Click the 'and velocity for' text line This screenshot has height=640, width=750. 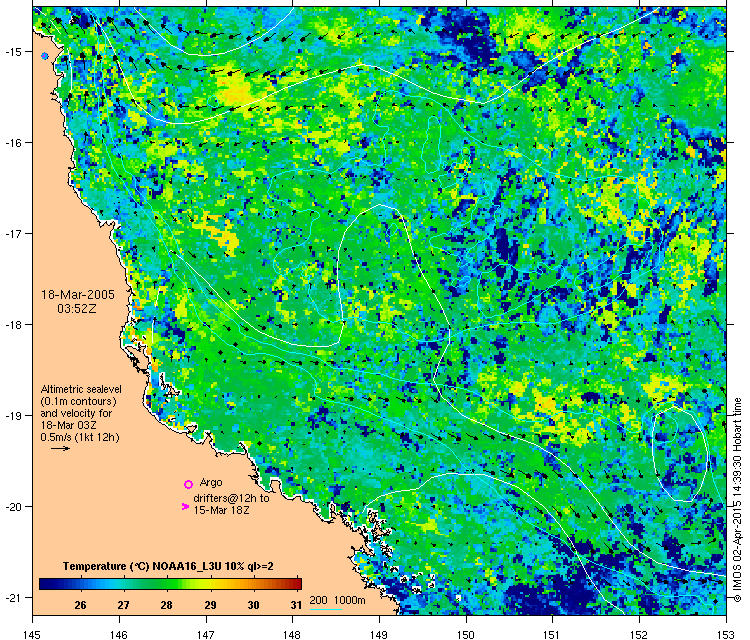pos(76,413)
